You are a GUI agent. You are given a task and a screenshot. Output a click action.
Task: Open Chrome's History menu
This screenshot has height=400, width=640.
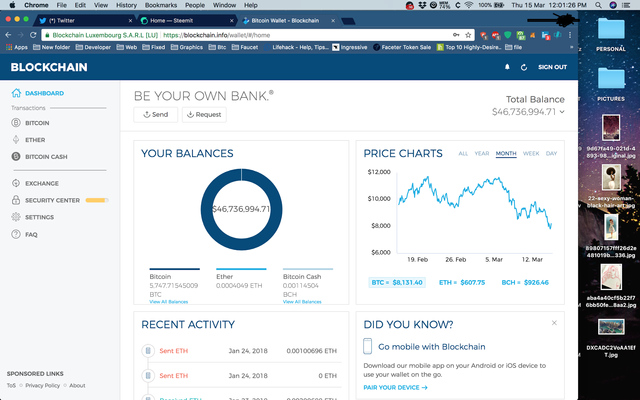(126, 5)
